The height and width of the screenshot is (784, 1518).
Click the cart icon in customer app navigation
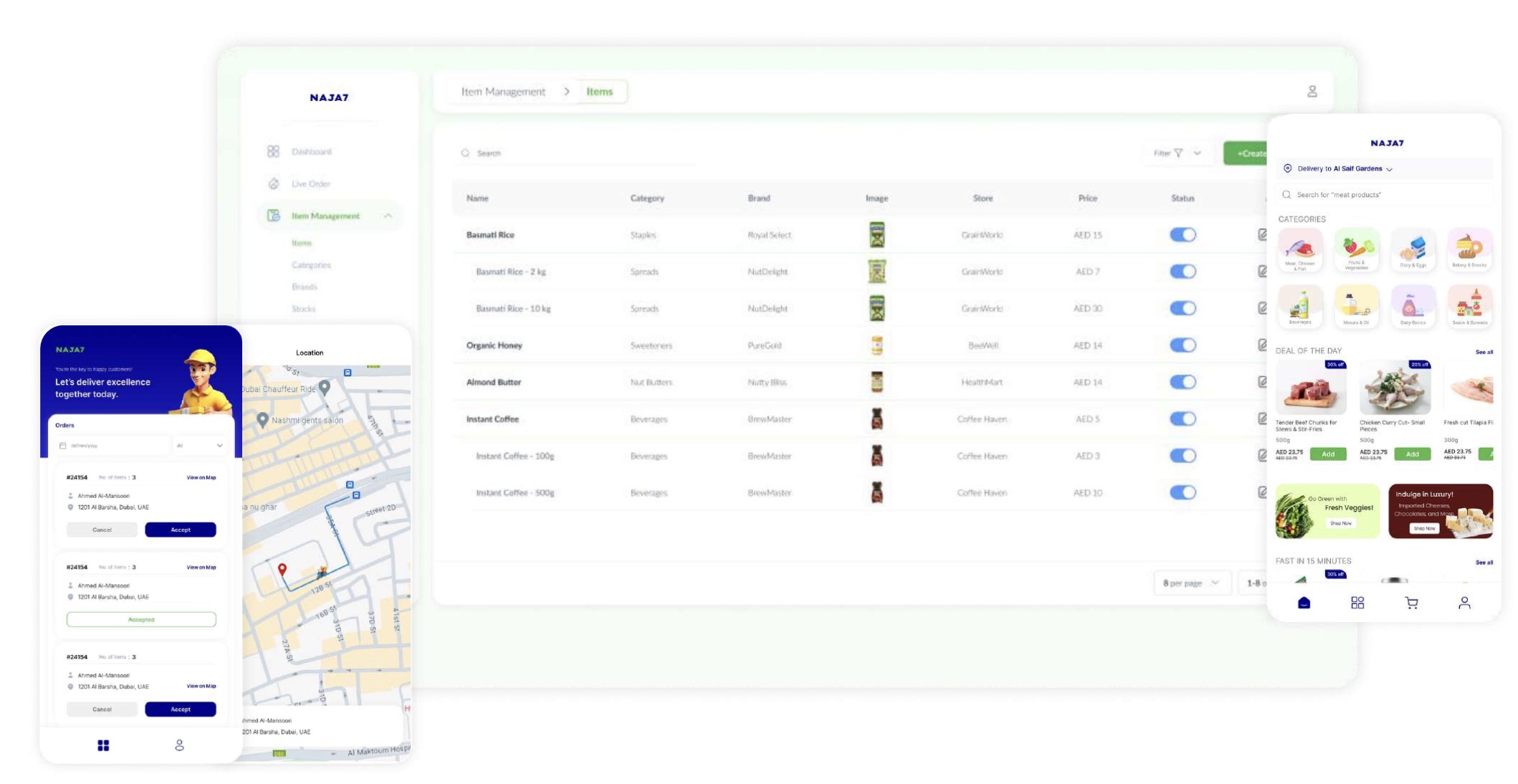pyautogui.click(x=1411, y=603)
